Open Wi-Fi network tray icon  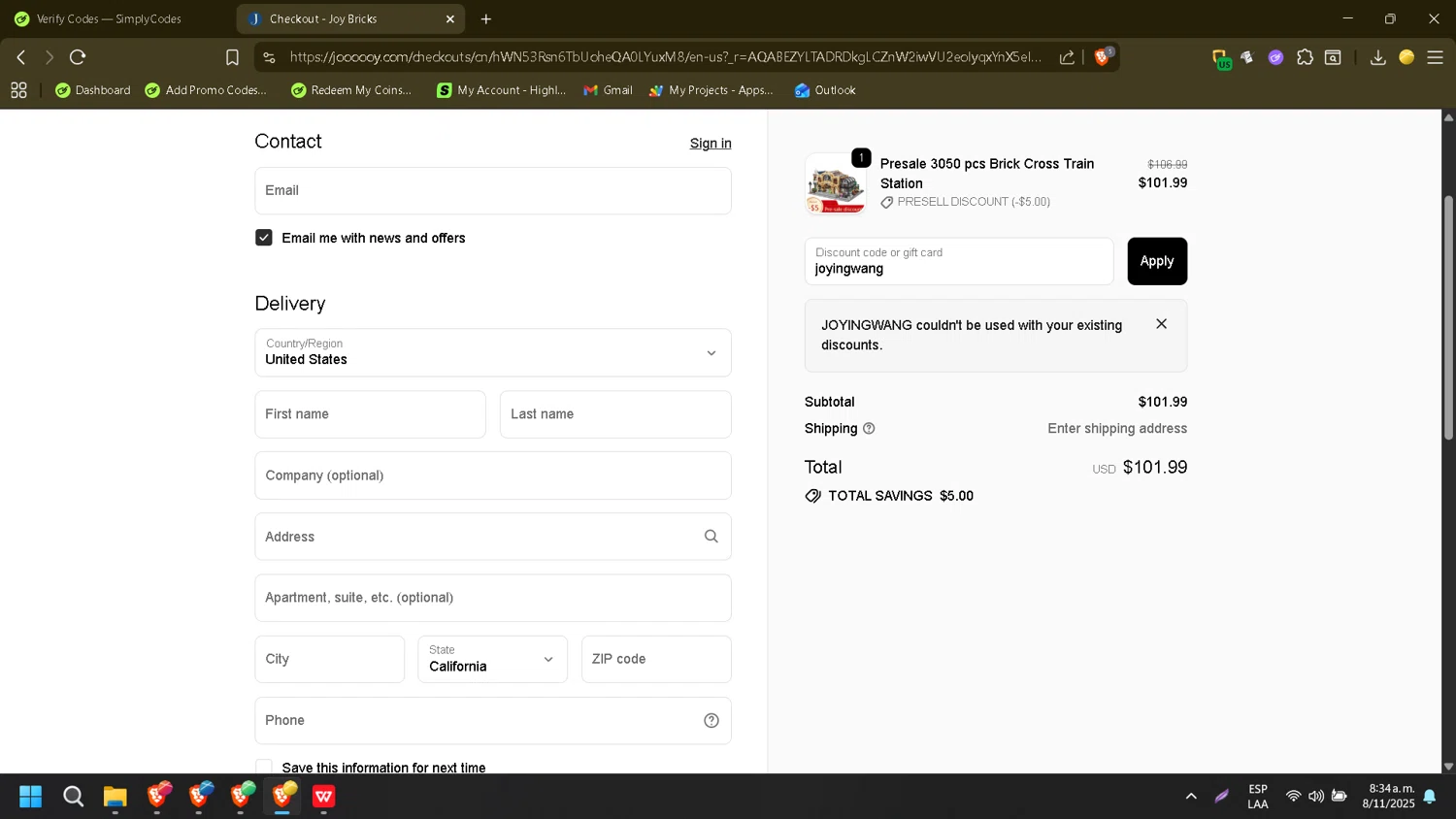point(1293,797)
